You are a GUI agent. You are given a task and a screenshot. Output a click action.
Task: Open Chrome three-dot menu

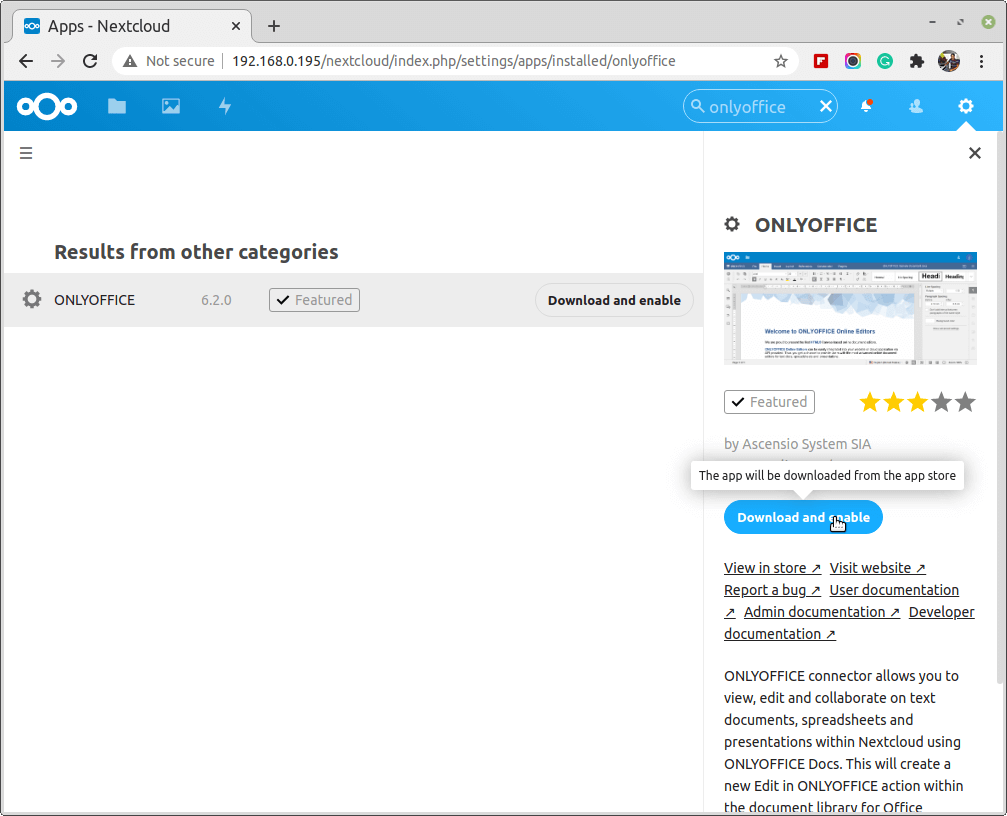tap(981, 61)
